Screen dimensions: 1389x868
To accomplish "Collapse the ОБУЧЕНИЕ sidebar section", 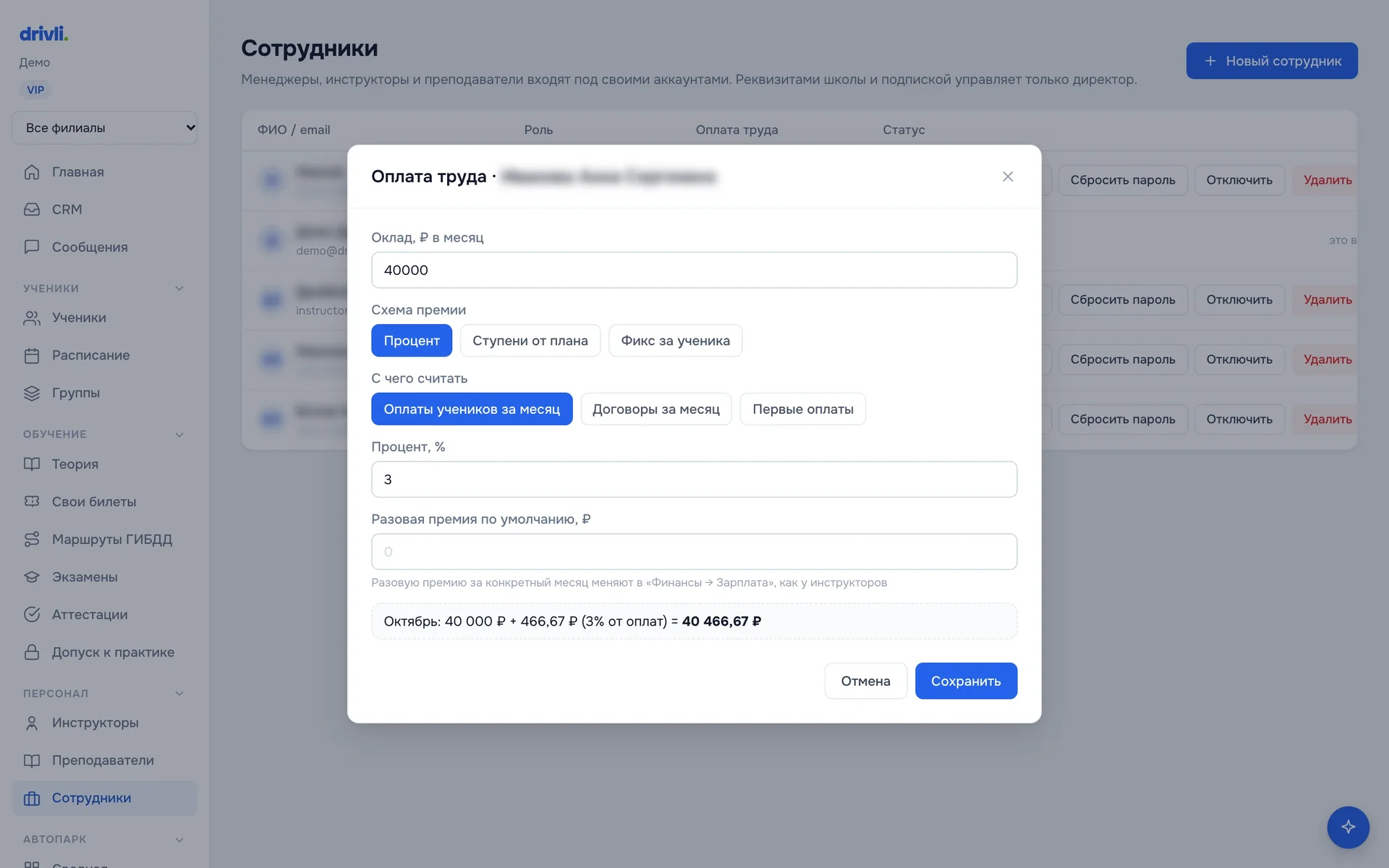I will tap(179, 435).
